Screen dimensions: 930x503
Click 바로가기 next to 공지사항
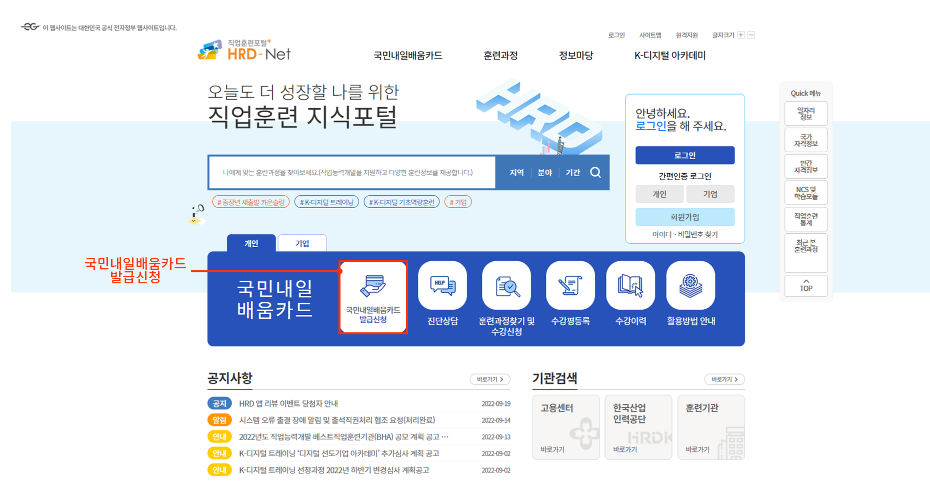click(x=490, y=379)
